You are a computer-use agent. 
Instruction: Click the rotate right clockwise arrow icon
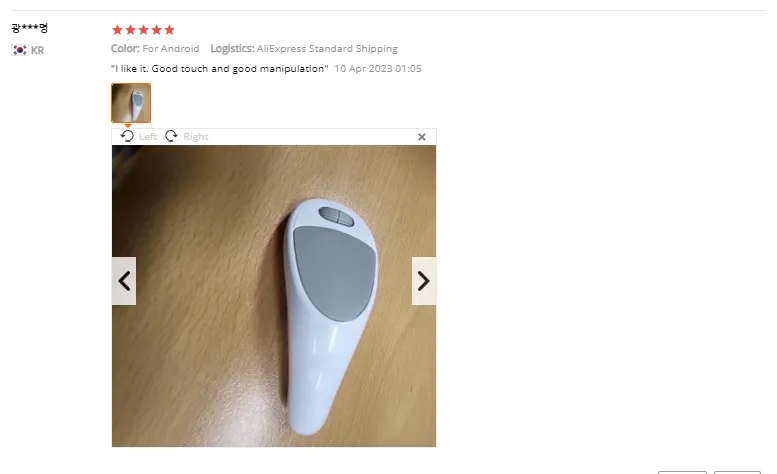tap(171, 136)
